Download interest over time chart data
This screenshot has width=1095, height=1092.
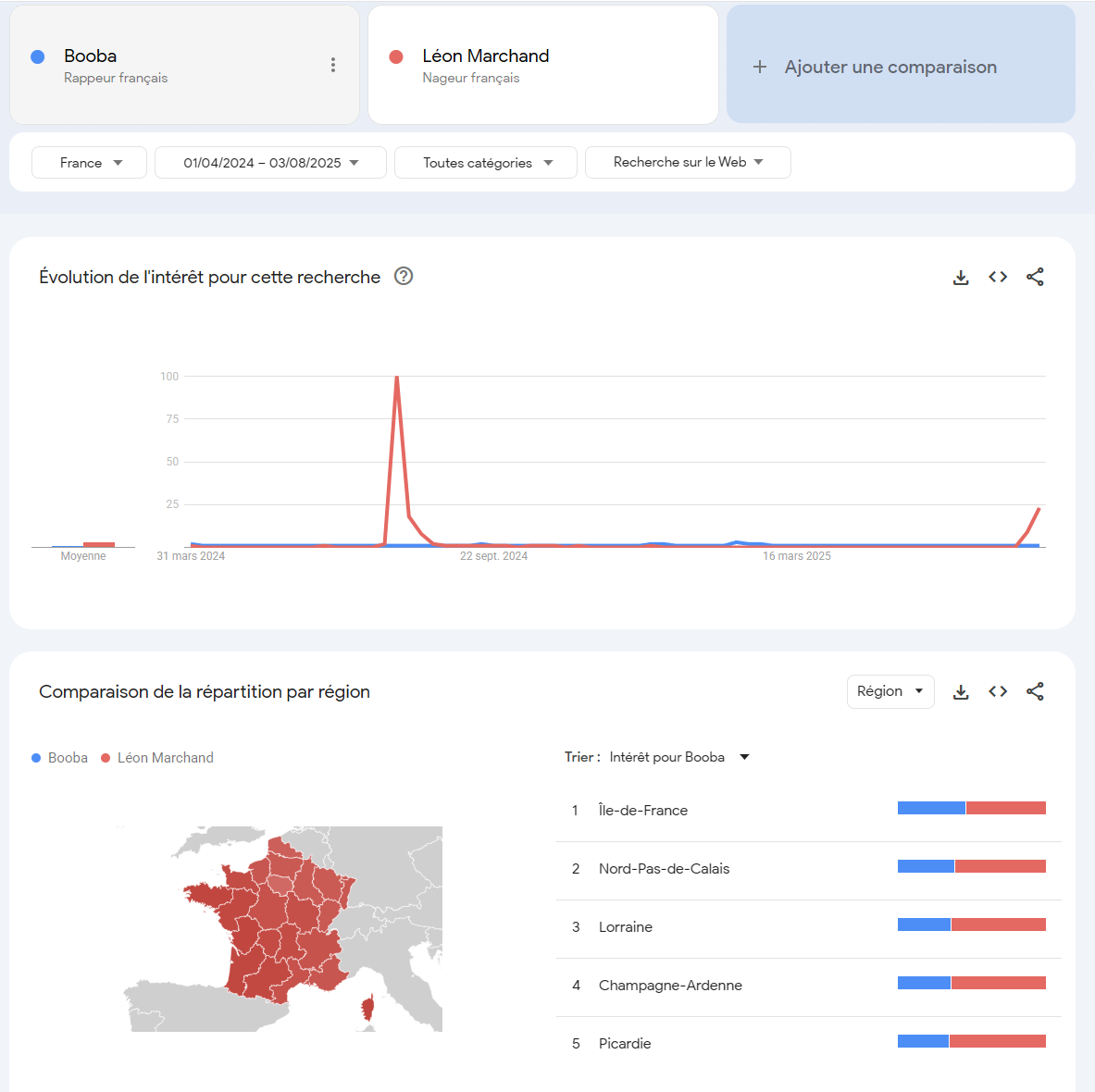[x=961, y=278]
